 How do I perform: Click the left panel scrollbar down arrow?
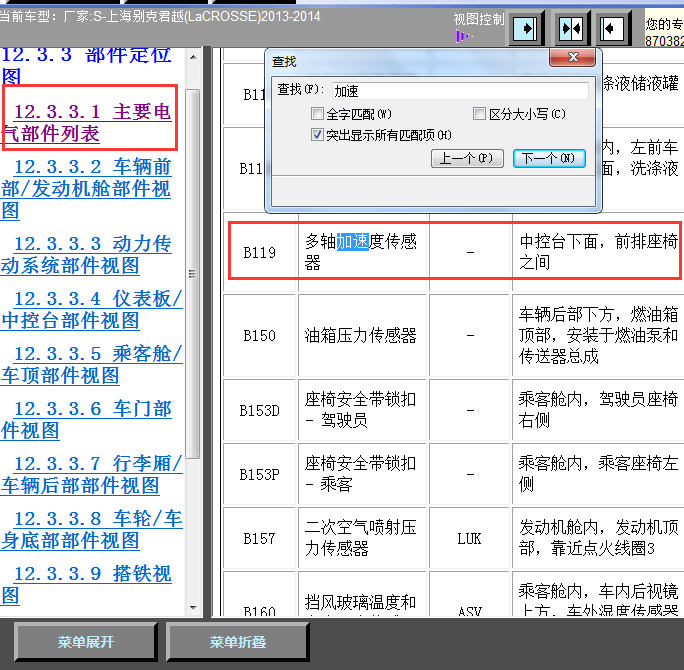[x=193, y=607]
